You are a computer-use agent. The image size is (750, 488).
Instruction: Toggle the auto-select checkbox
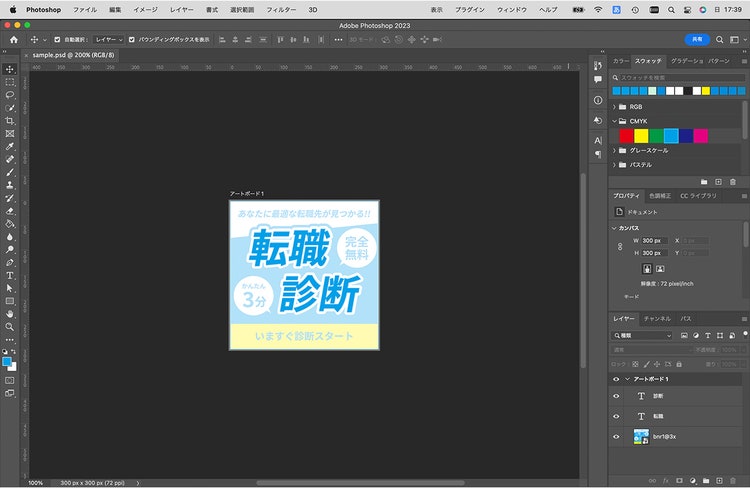point(57,40)
